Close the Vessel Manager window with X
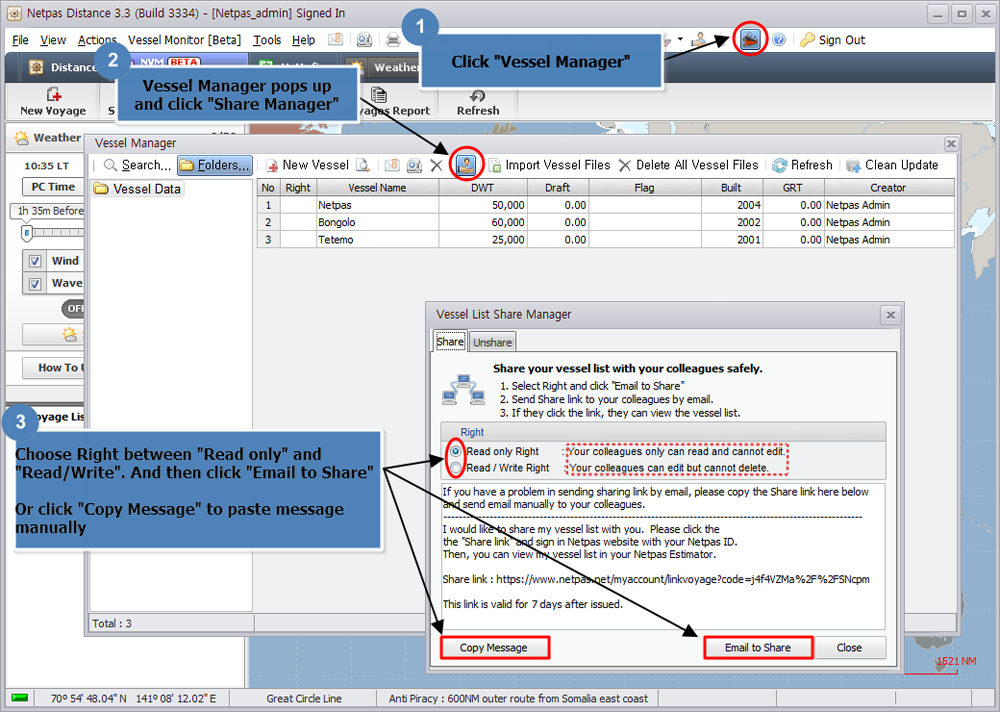 [951, 144]
